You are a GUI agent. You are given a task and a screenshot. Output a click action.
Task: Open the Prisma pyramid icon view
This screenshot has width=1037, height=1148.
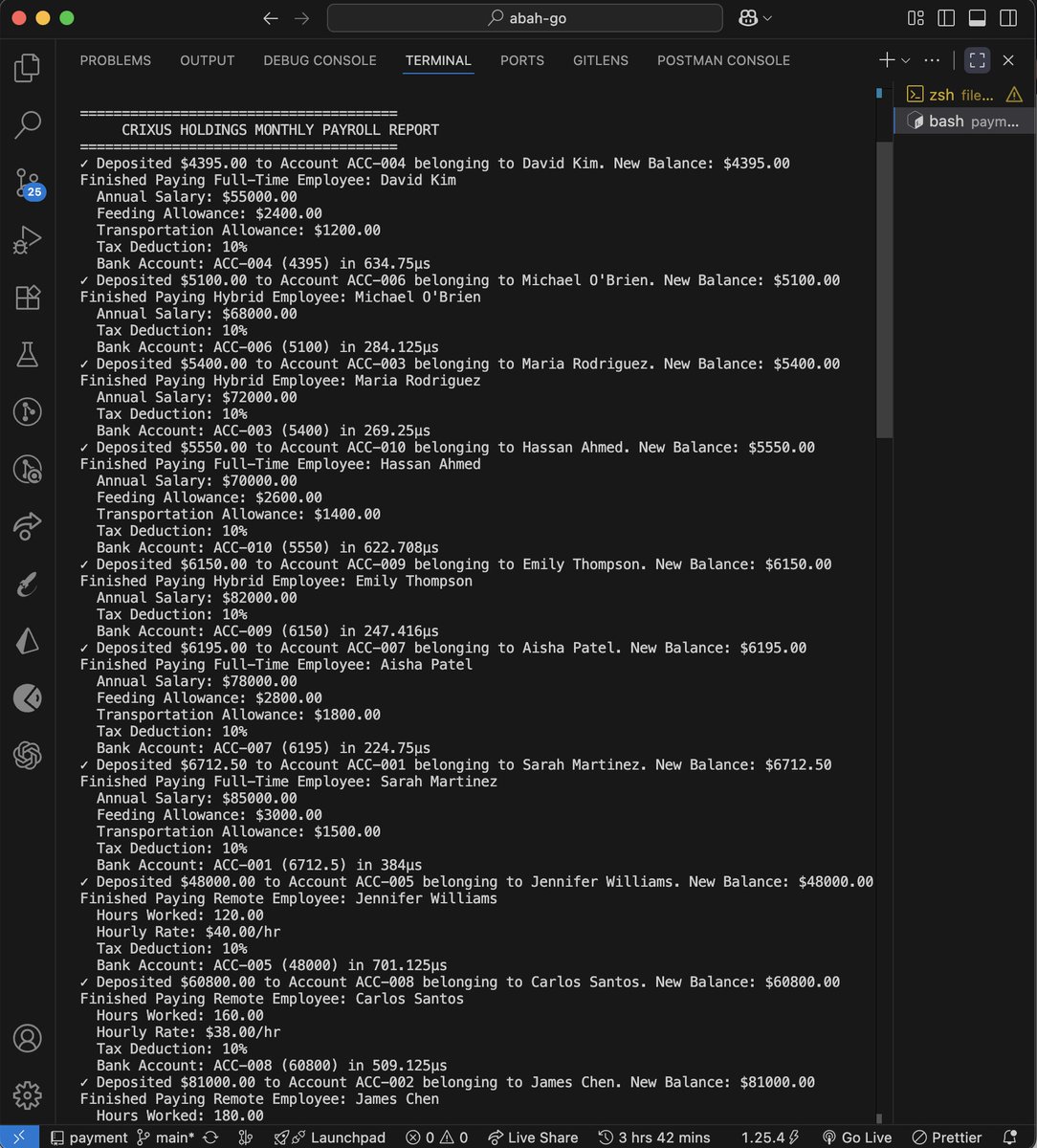pos(27,641)
